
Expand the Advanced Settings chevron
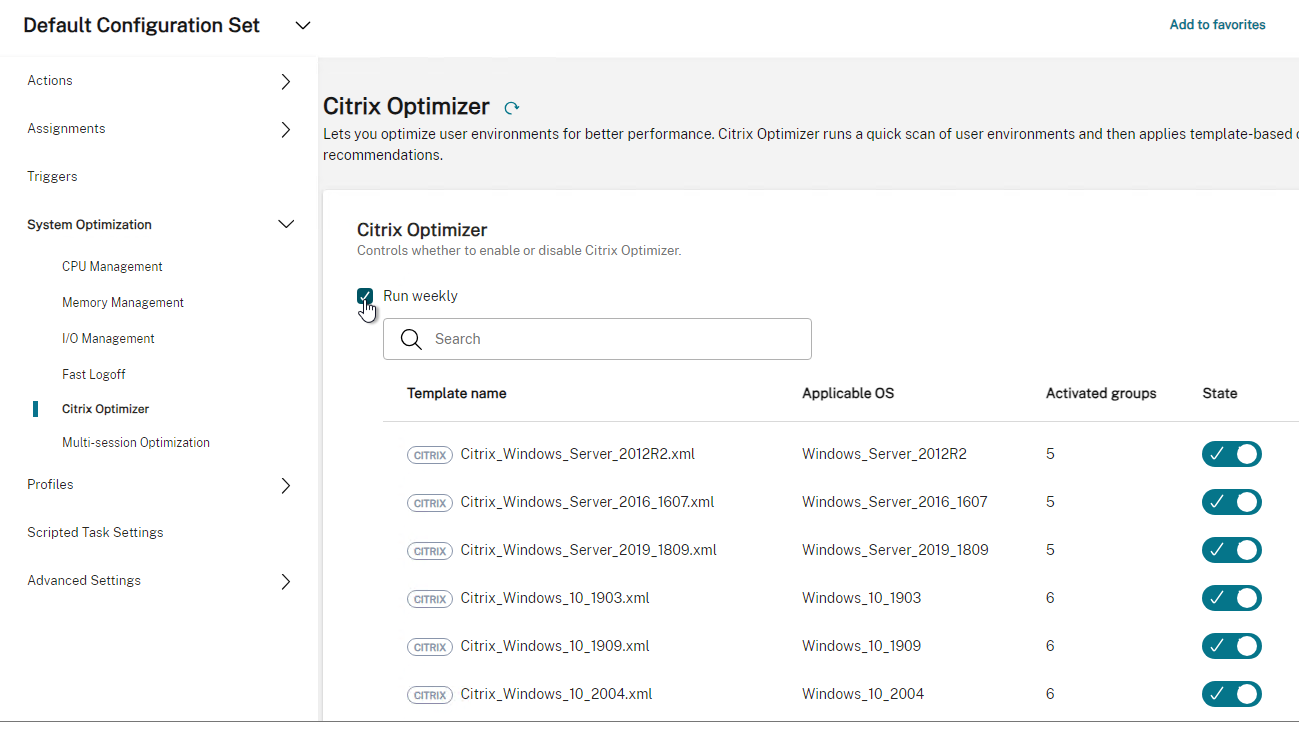pyautogui.click(x=286, y=582)
